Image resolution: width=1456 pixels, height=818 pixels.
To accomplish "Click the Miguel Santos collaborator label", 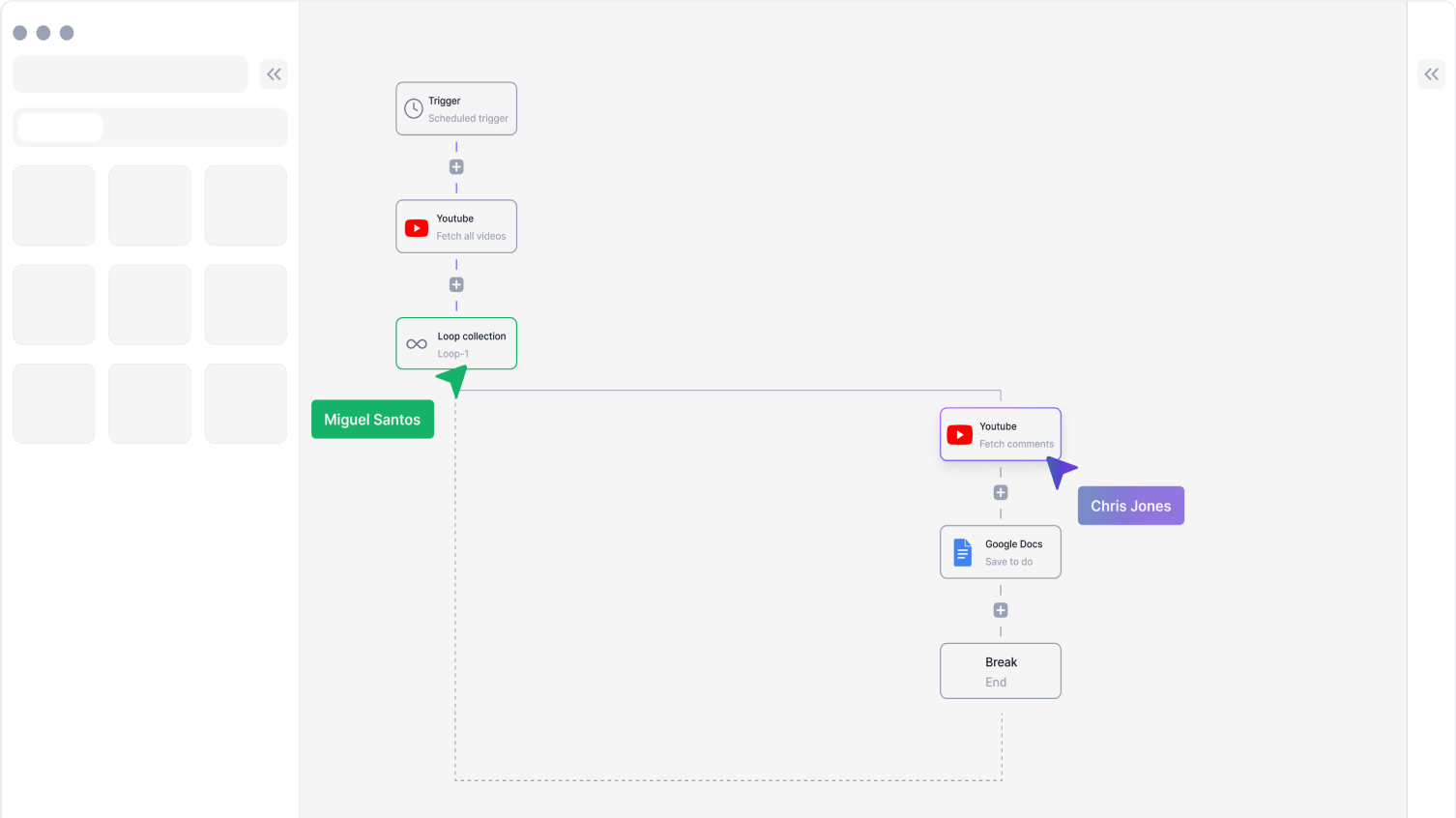I will point(372,419).
